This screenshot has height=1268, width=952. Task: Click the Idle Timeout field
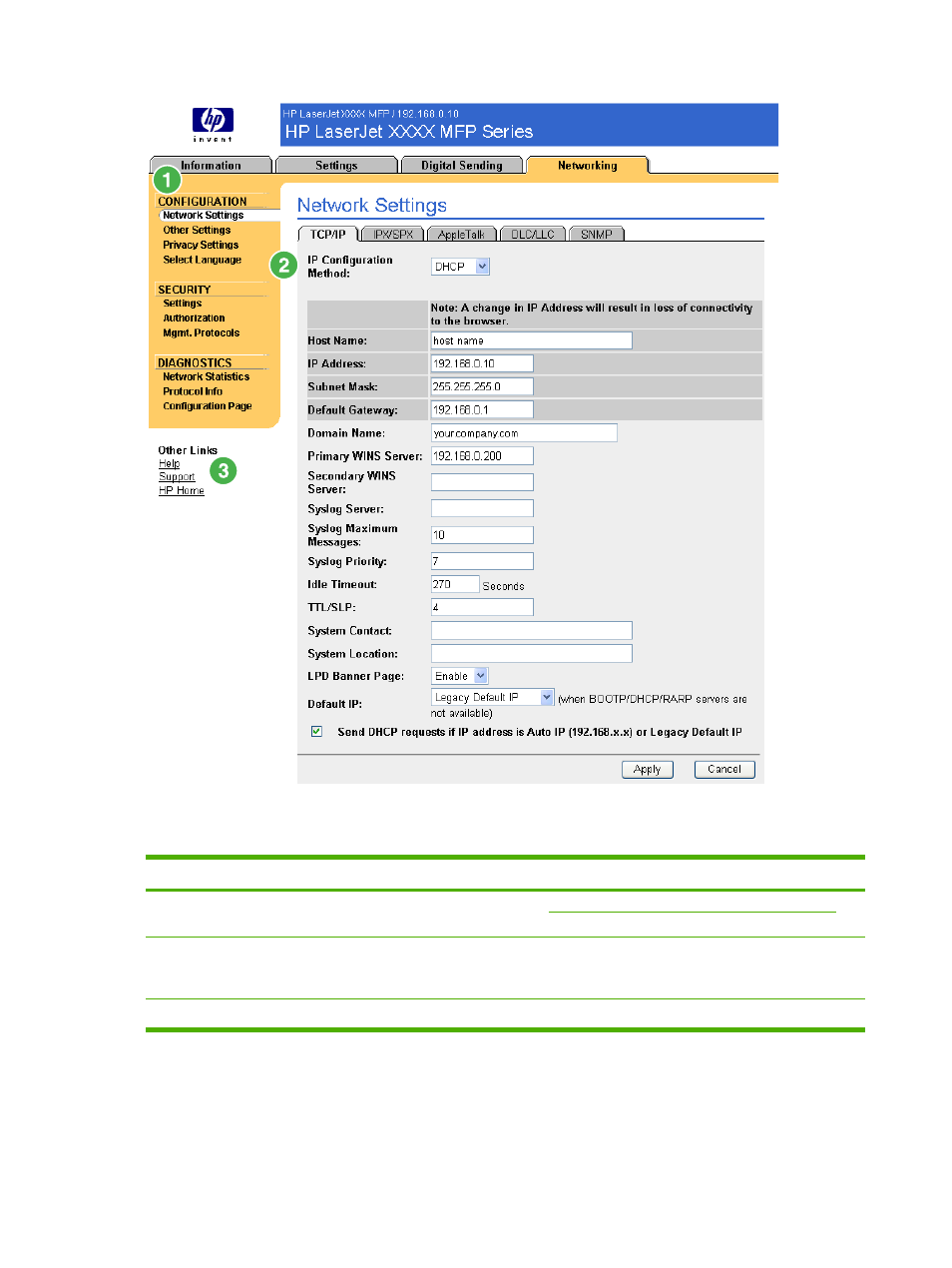tap(455, 585)
